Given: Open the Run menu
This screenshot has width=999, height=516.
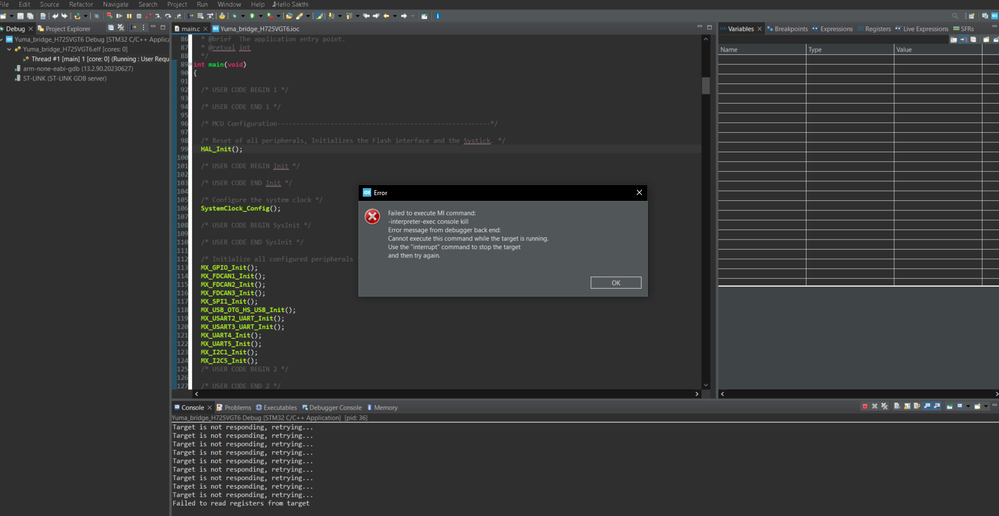Looking at the screenshot, I should pyautogui.click(x=202, y=4).
